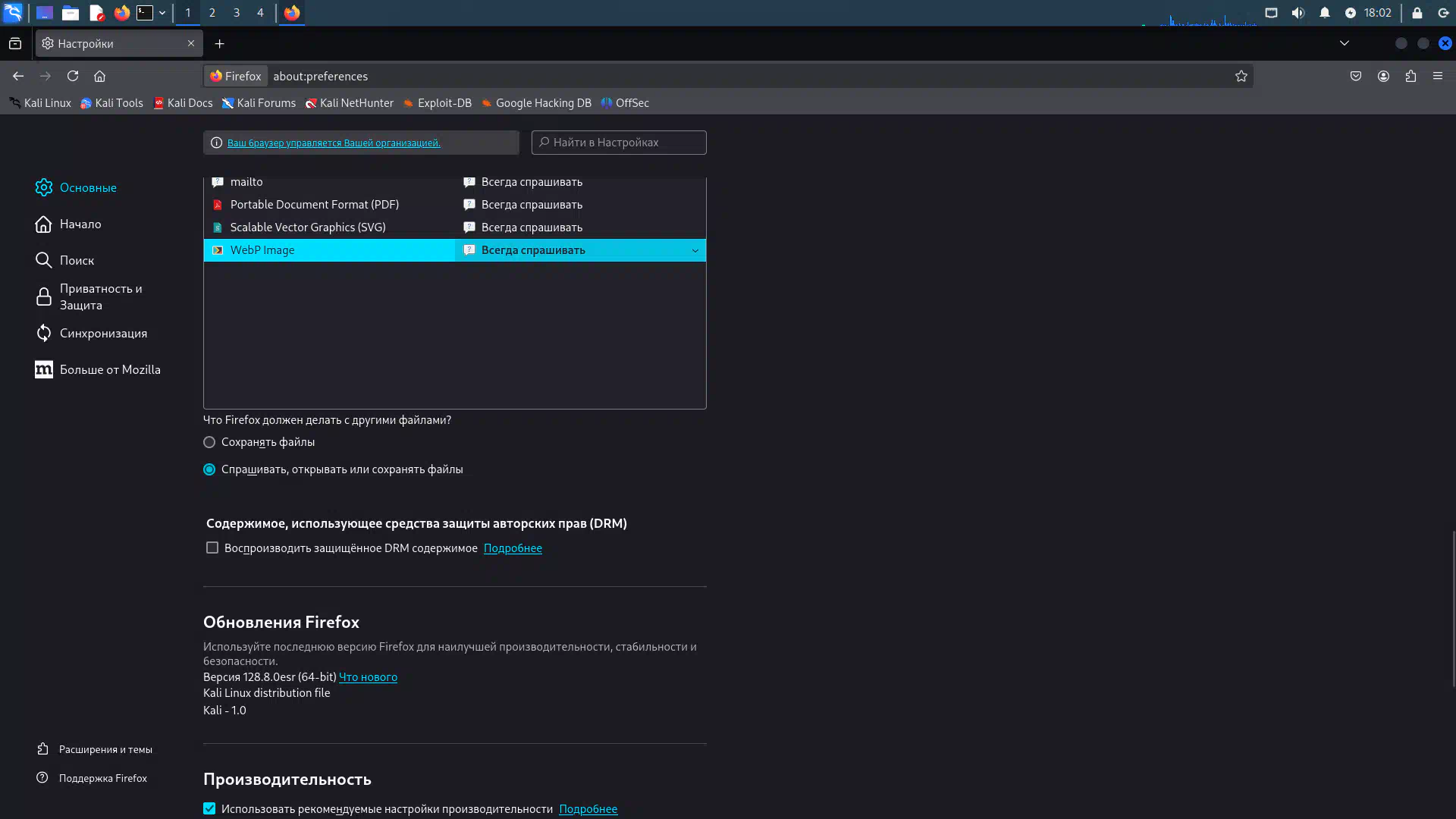This screenshot has height=819, width=1456.
Task: Expand the WebP Image action dropdown arrow
Action: click(695, 250)
